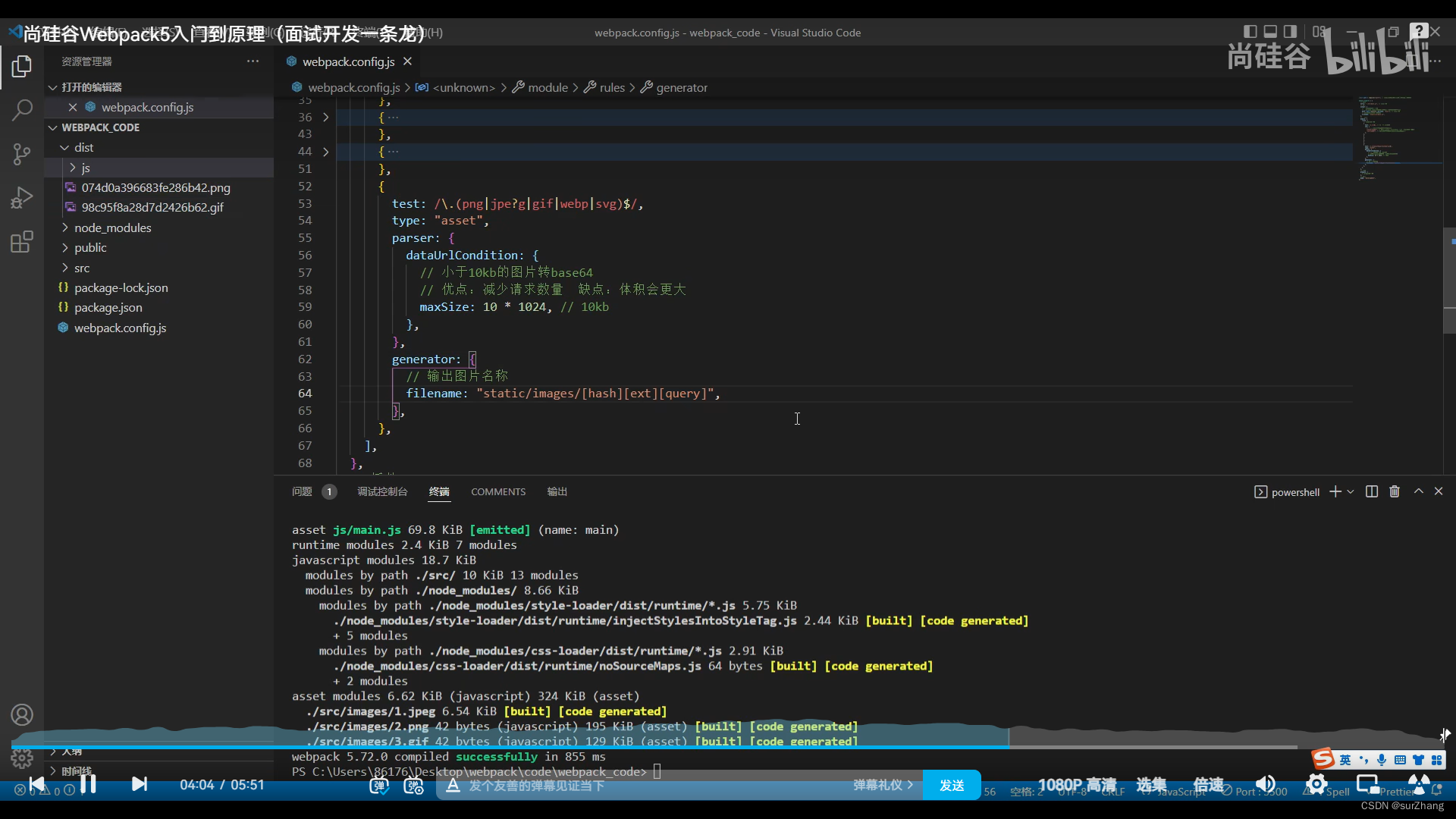Image resolution: width=1456 pixels, height=819 pixels.
Task: Kill terminal with trash icon
Action: tap(1395, 491)
